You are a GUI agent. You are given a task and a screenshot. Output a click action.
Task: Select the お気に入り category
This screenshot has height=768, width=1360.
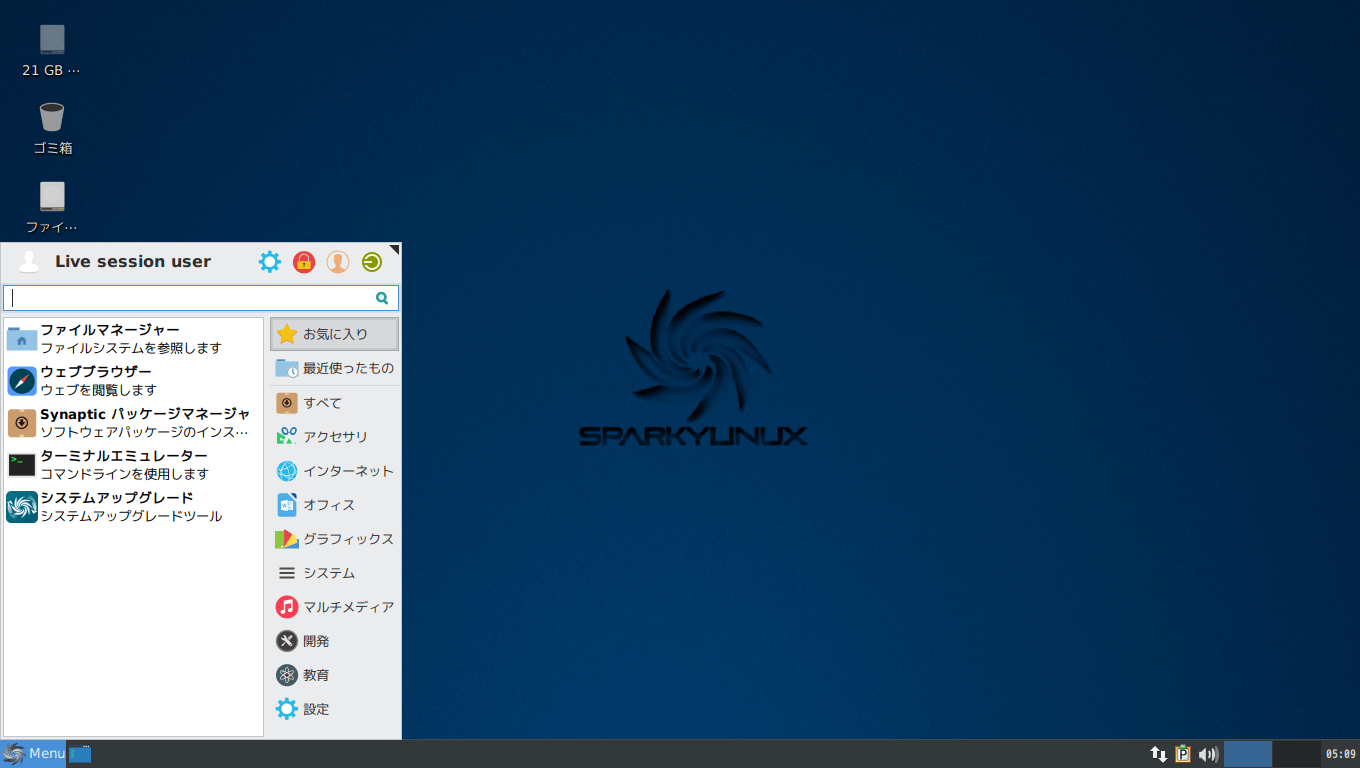[x=334, y=334]
